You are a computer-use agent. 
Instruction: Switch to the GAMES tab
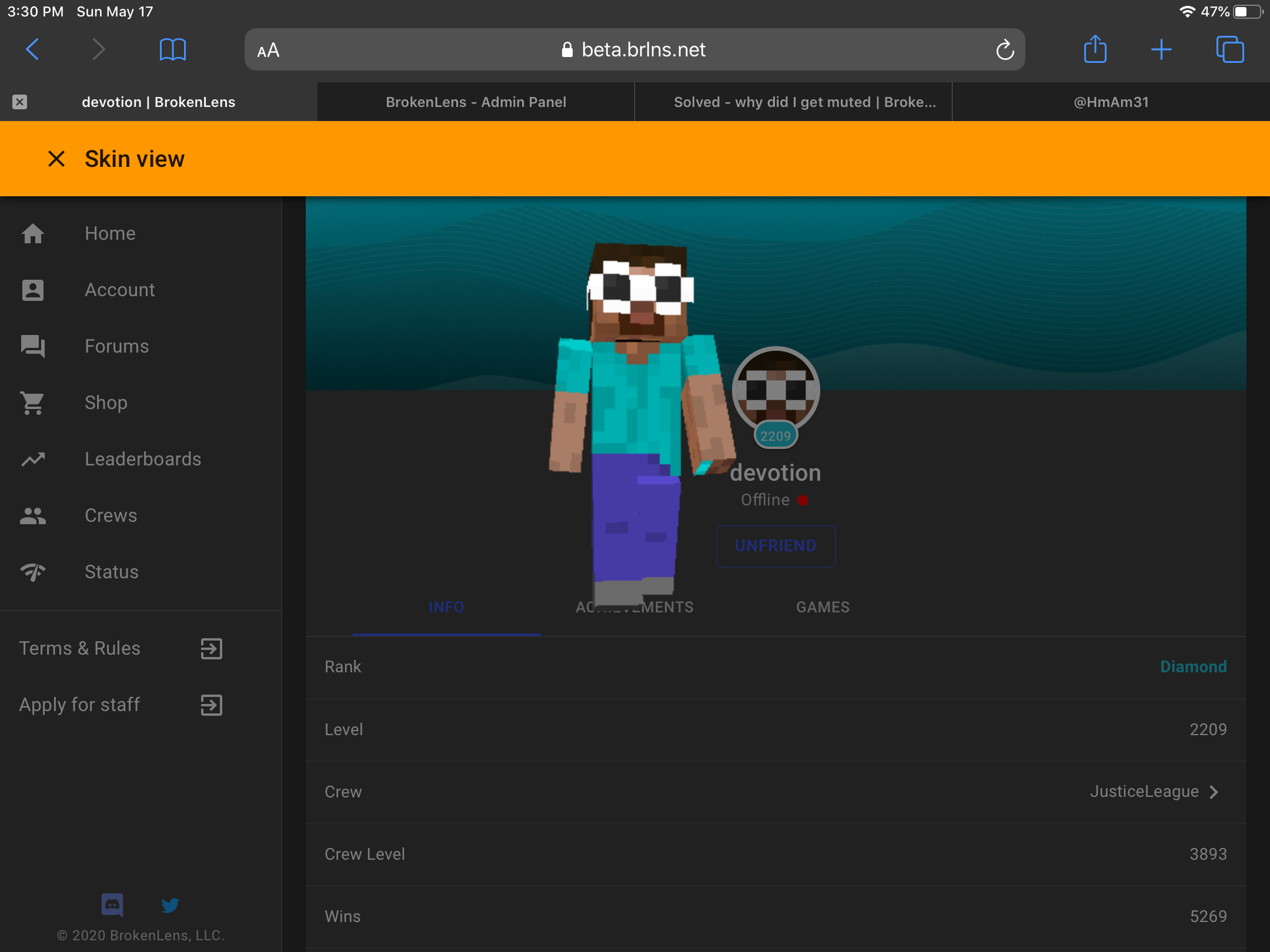[823, 607]
